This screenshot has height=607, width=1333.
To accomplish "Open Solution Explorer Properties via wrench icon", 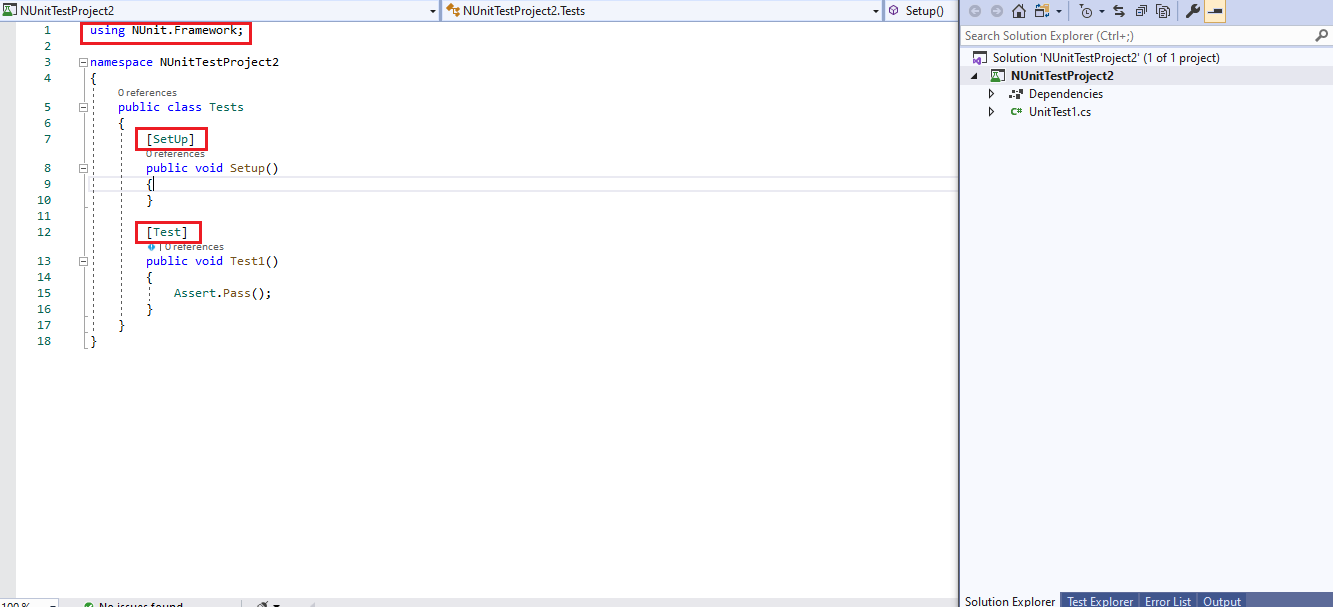I will point(1194,11).
